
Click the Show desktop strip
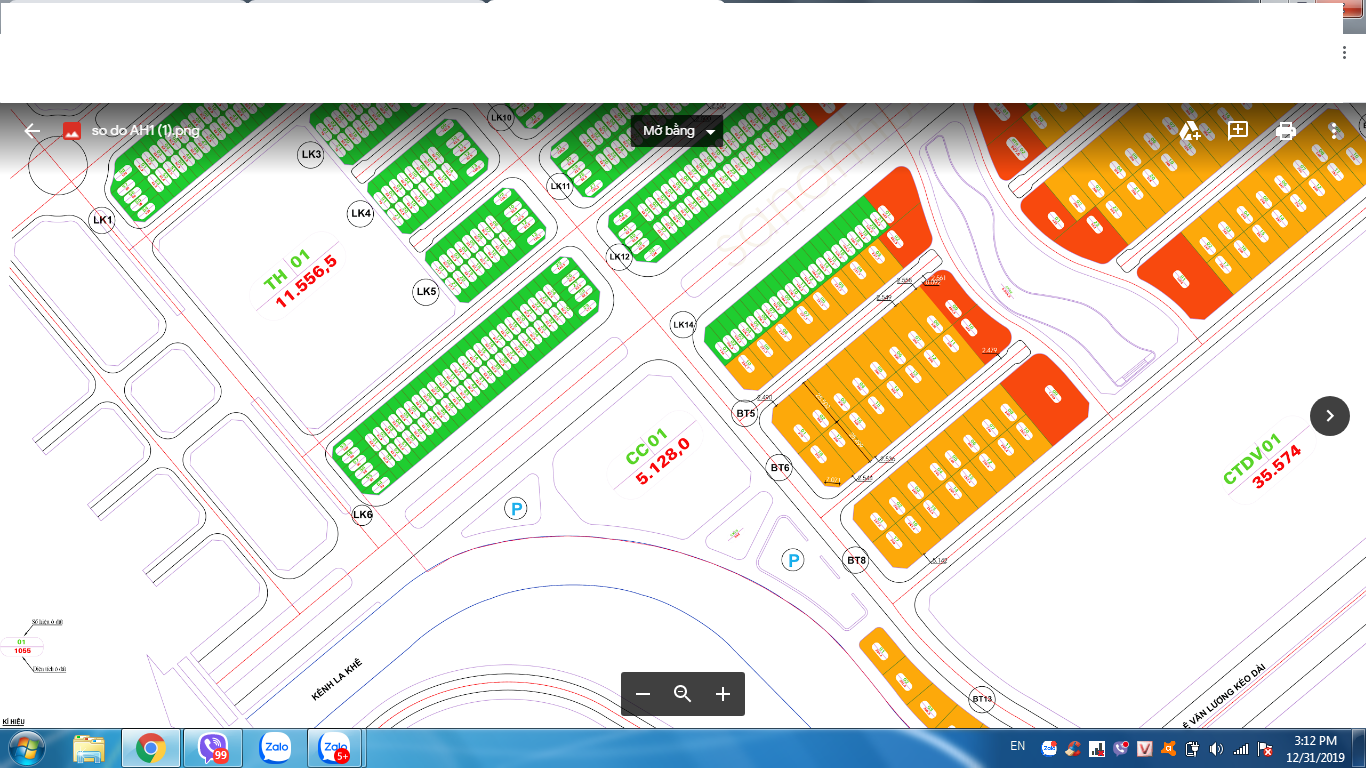click(x=1357, y=748)
